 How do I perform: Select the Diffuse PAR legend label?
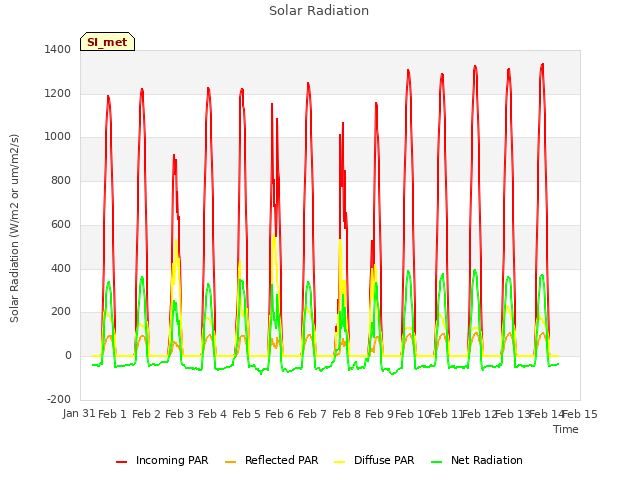pos(384,460)
